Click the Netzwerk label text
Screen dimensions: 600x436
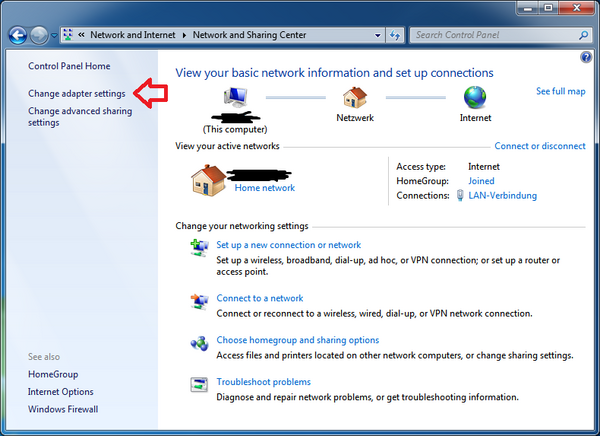[355, 118]
